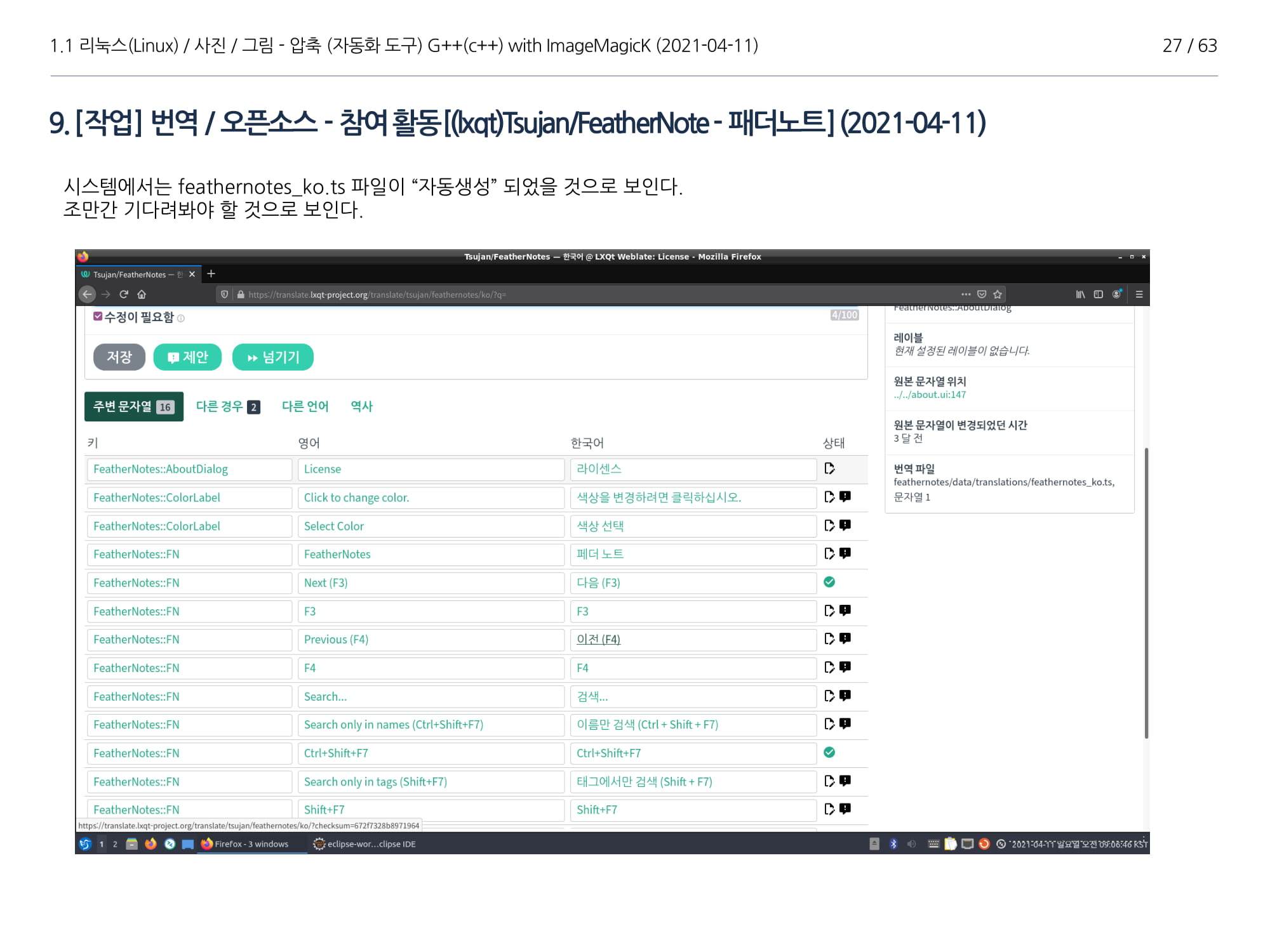Click green check icon on Next (F3) row
This screenshot has height=952, width=1270.
(829, 582)
